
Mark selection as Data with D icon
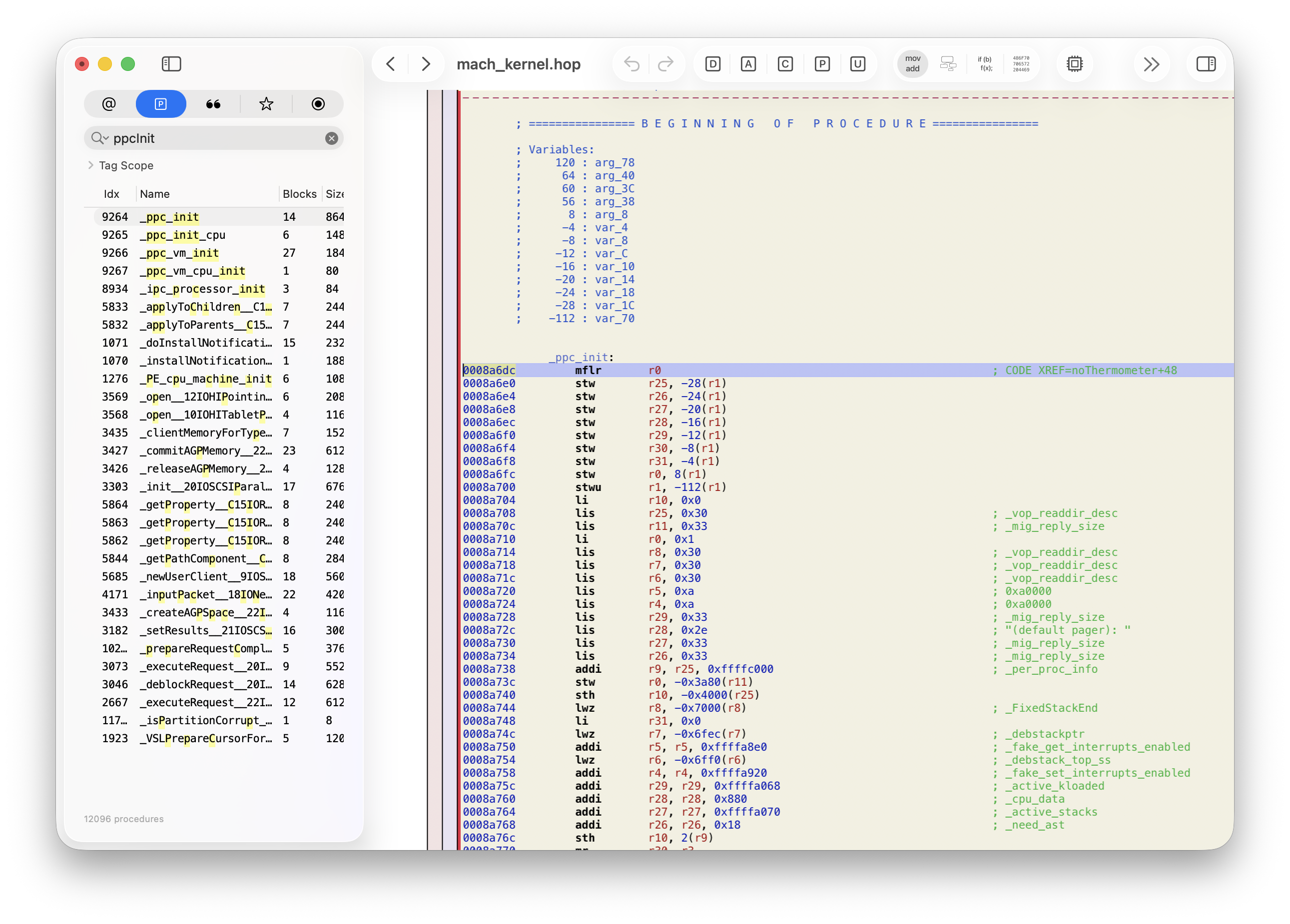(x=712, y=64)
